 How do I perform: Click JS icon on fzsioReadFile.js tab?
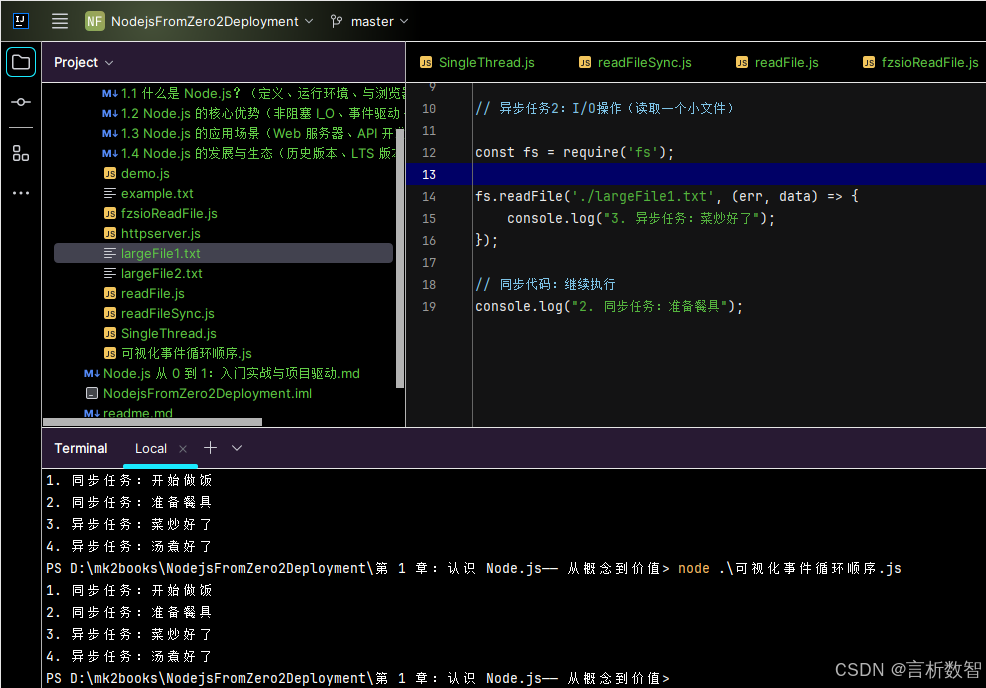(x=869, y=62)
